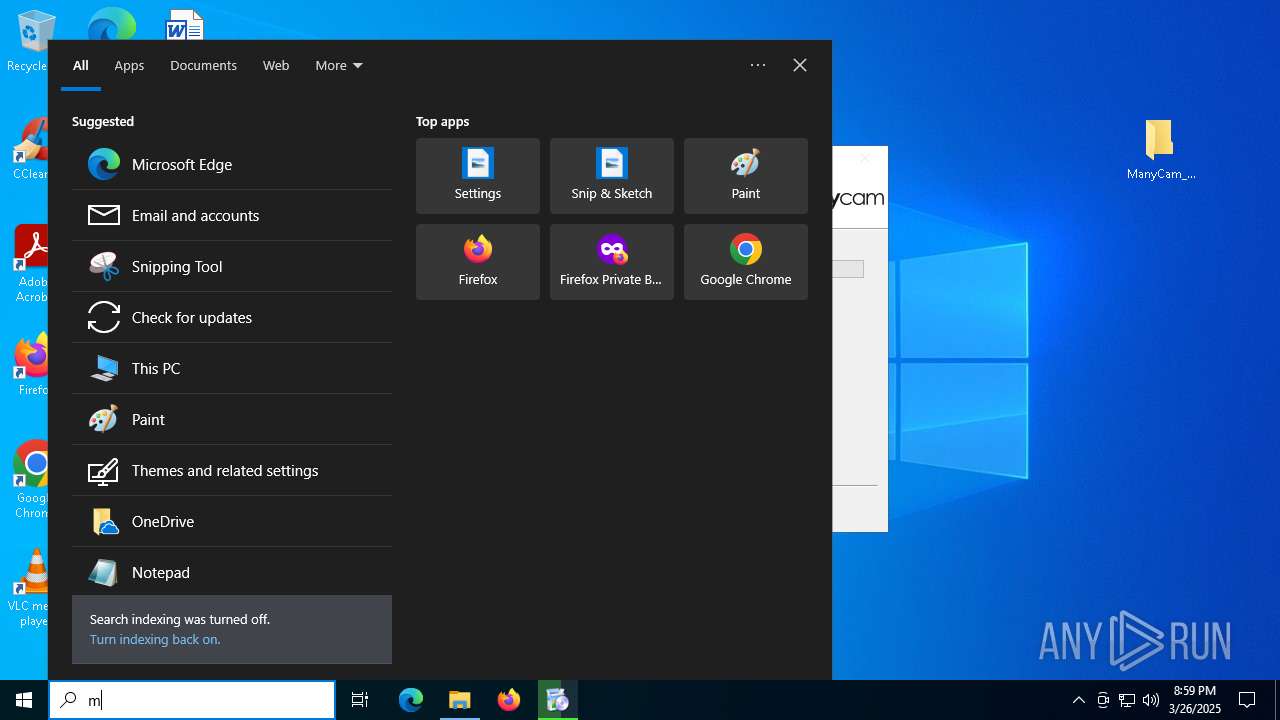Open Paint tile in Top apps
The width and height of the screenshot is (1280, 720).
[746, 176]
